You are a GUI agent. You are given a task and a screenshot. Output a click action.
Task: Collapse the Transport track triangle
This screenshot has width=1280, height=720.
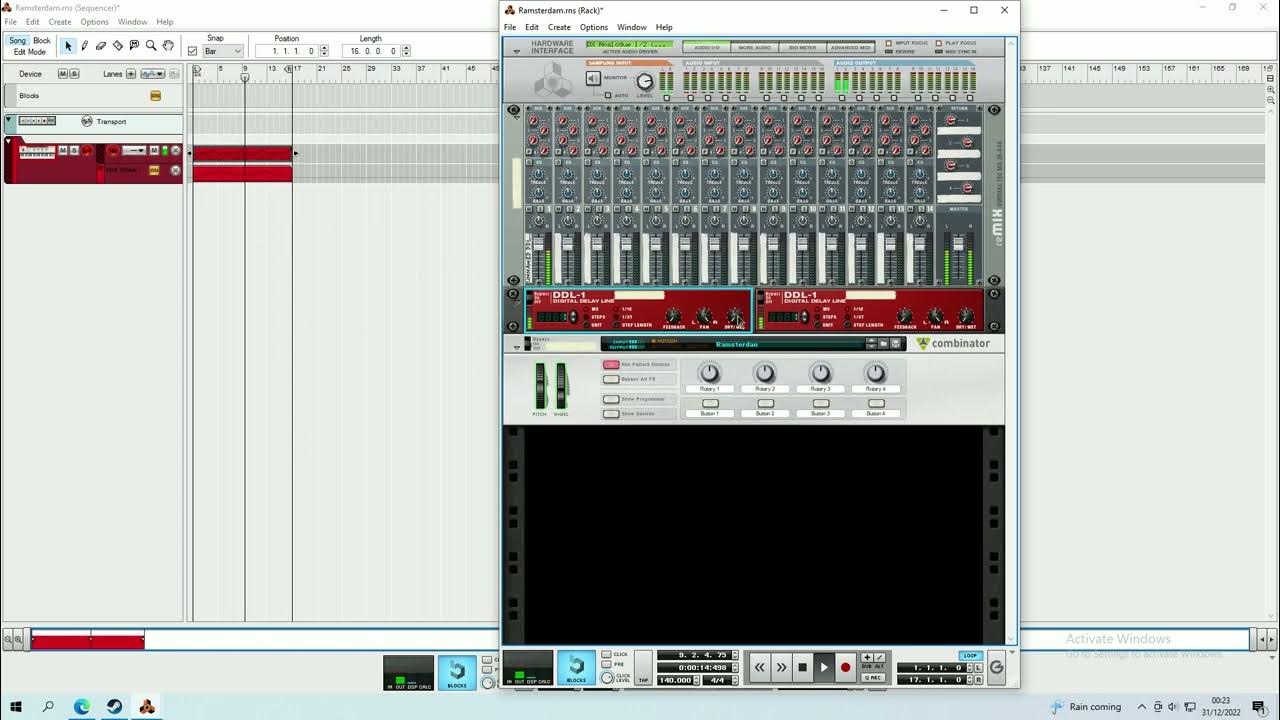click(x=9, y=119)
